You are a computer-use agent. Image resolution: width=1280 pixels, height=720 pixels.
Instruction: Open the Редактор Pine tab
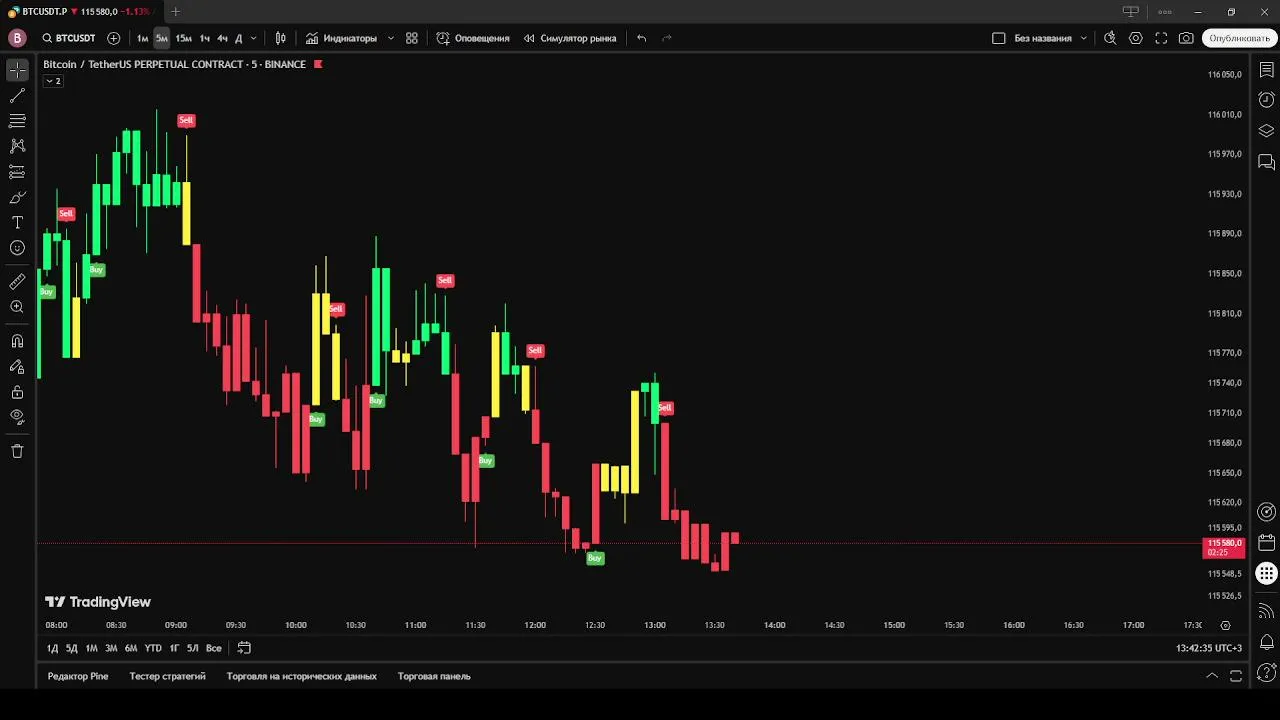pos(78,676)
